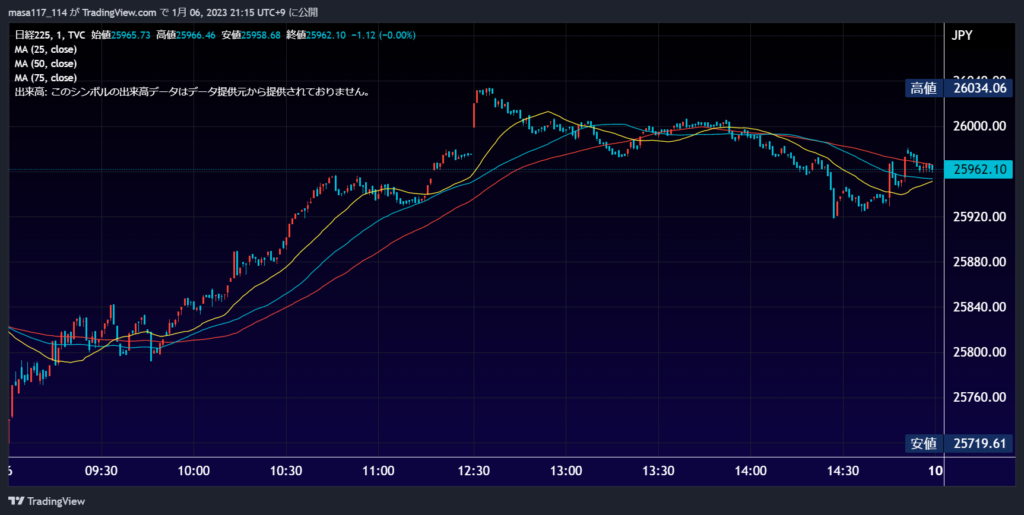This screenshot has width=1024, height=515.
Task: Click the 14:00 time axis label
Action: click(750, 471)
